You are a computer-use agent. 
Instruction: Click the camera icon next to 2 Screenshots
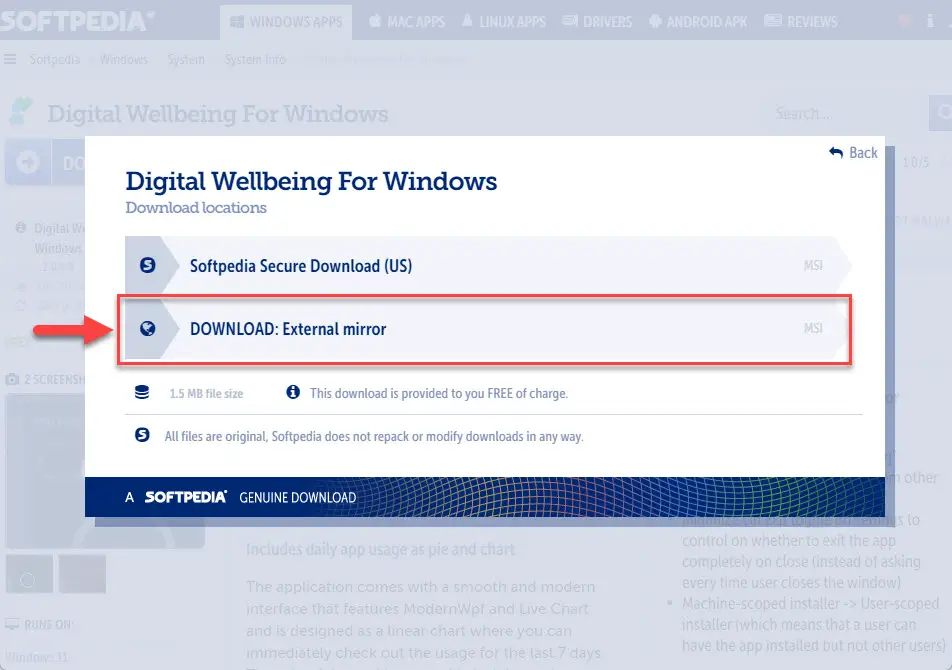tap(12, 380)
